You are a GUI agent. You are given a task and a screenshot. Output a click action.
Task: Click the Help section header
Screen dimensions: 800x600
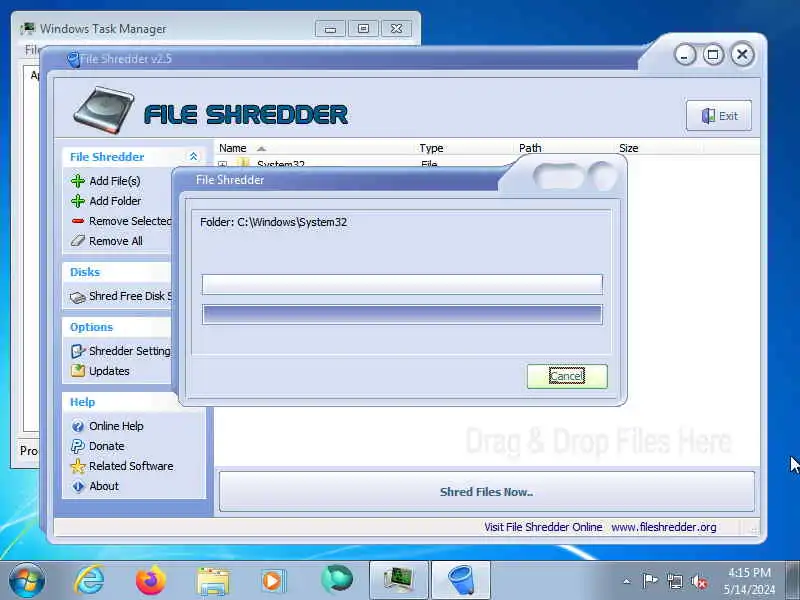[83, 402]
